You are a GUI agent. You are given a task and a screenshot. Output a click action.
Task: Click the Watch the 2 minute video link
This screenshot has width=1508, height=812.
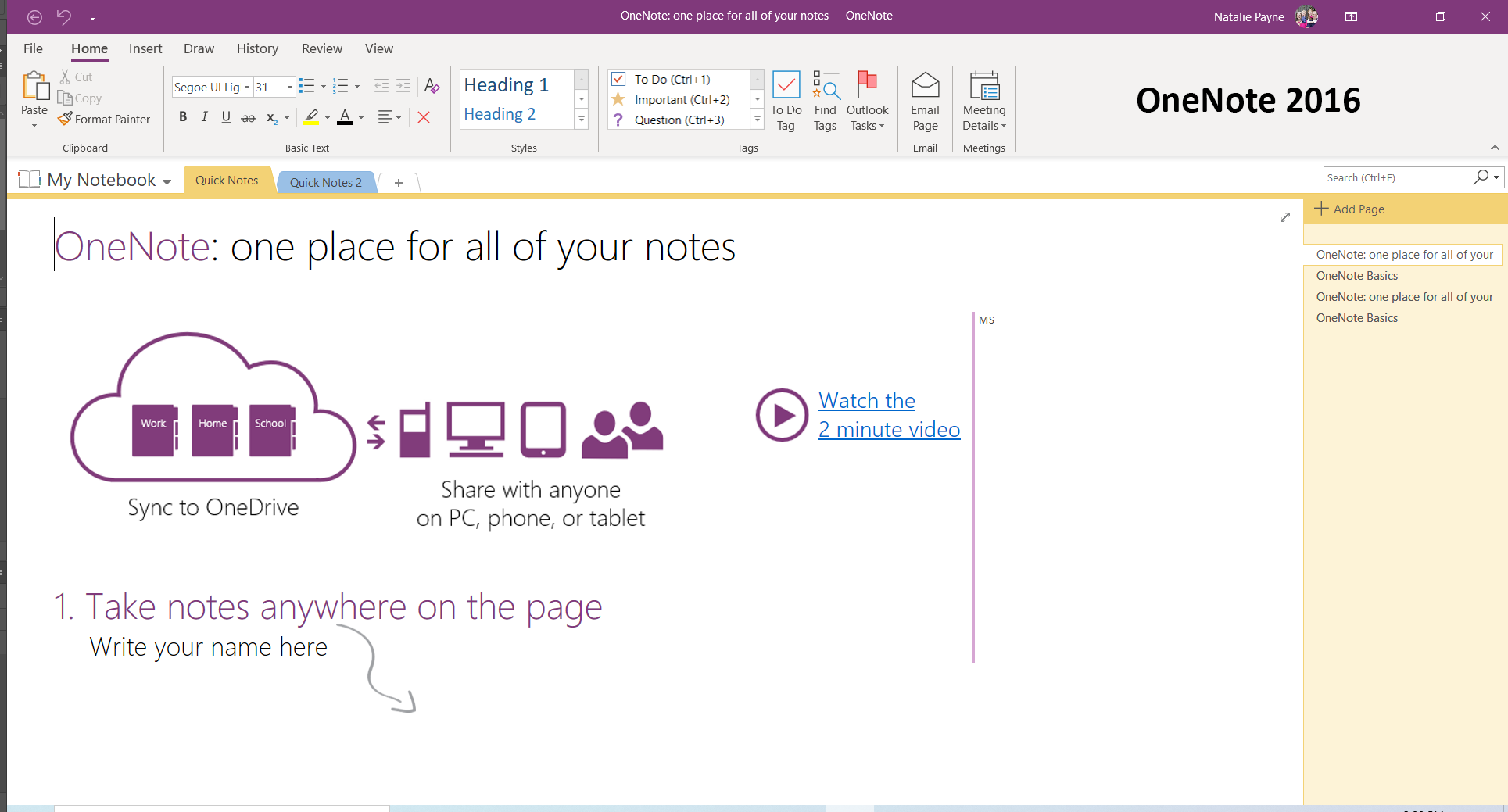point(889,414)
